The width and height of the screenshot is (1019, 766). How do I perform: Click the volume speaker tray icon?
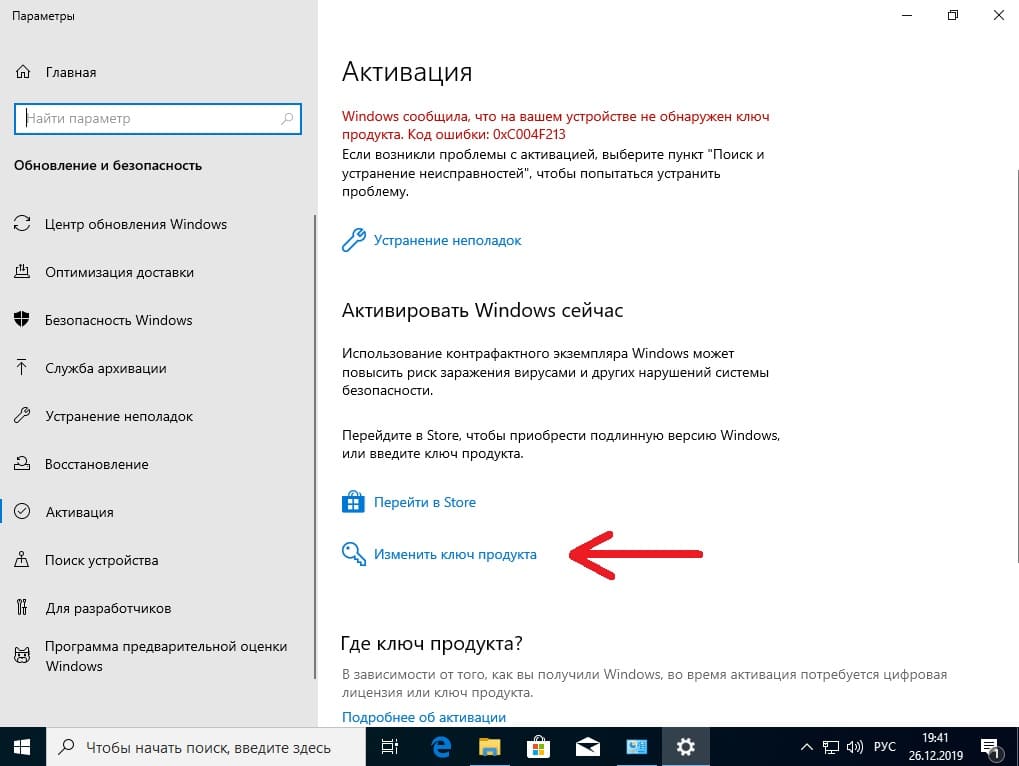855,747
